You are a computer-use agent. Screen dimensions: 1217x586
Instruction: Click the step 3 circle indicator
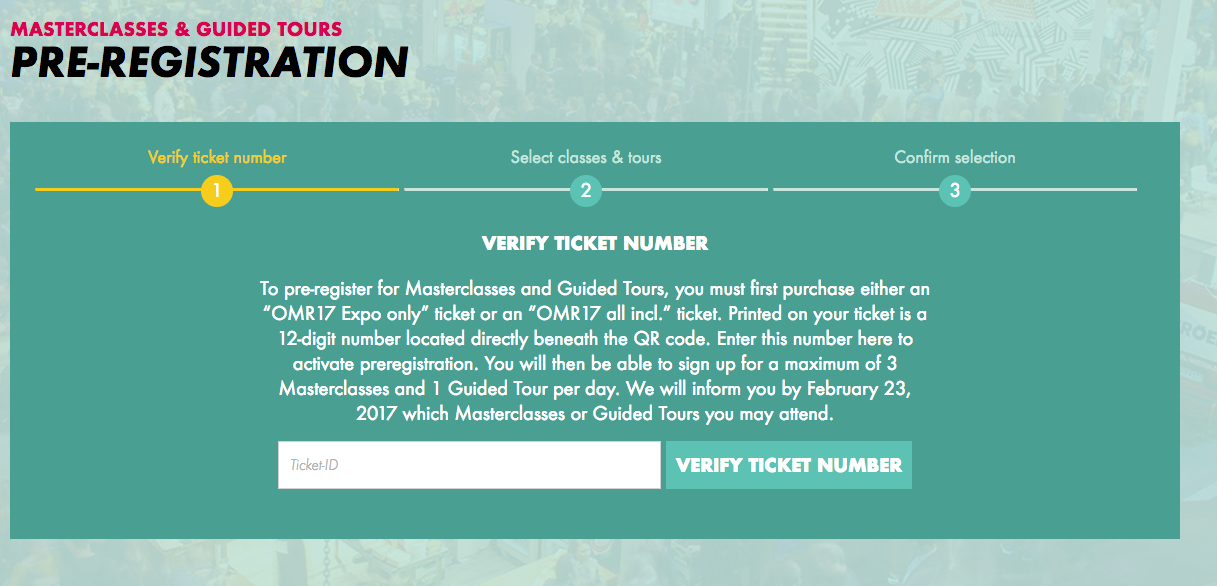click(955, 190)
